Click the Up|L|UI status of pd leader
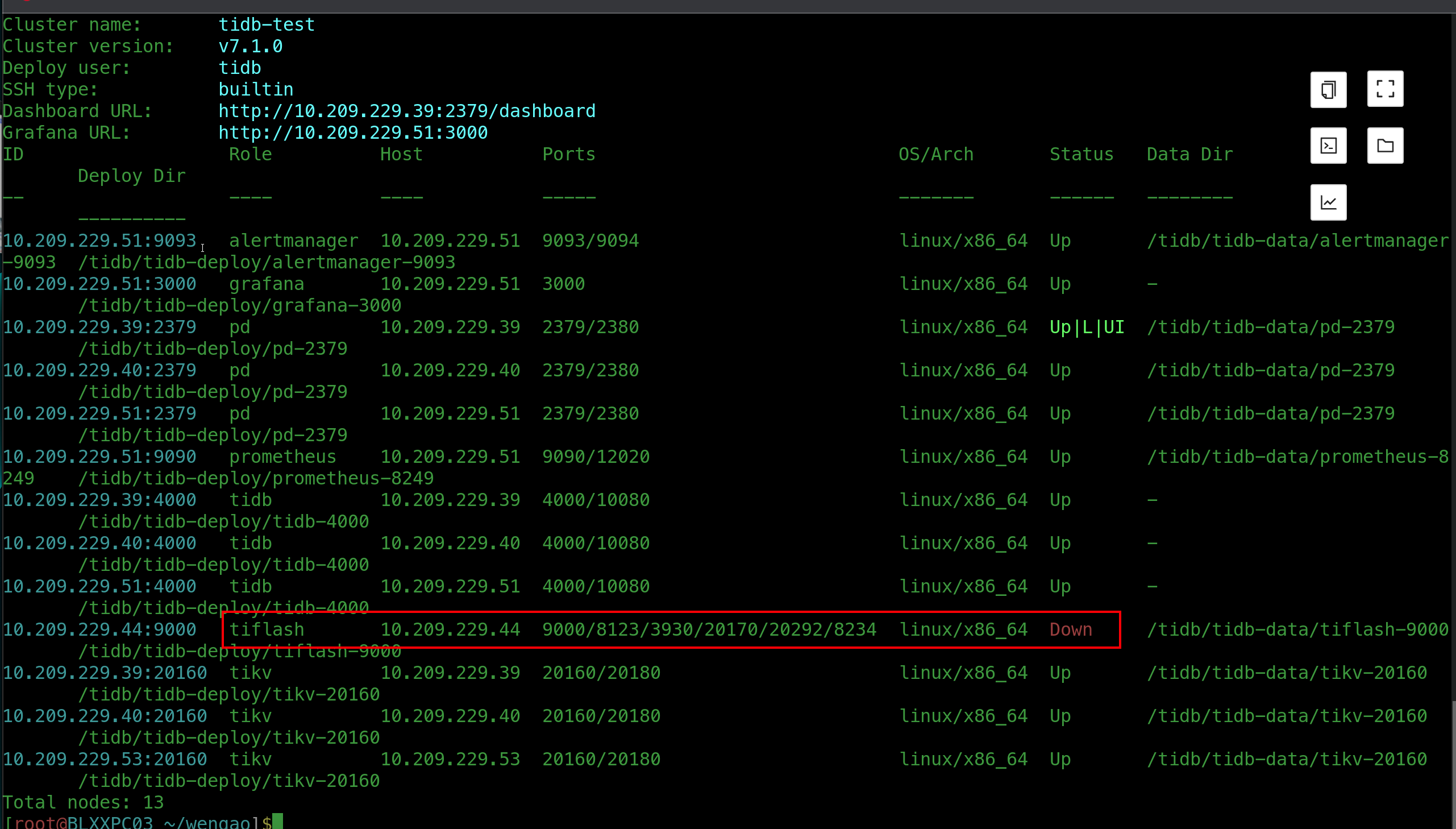The width and height of the screenshot is (1456, 829). (x=1087, y=328)
